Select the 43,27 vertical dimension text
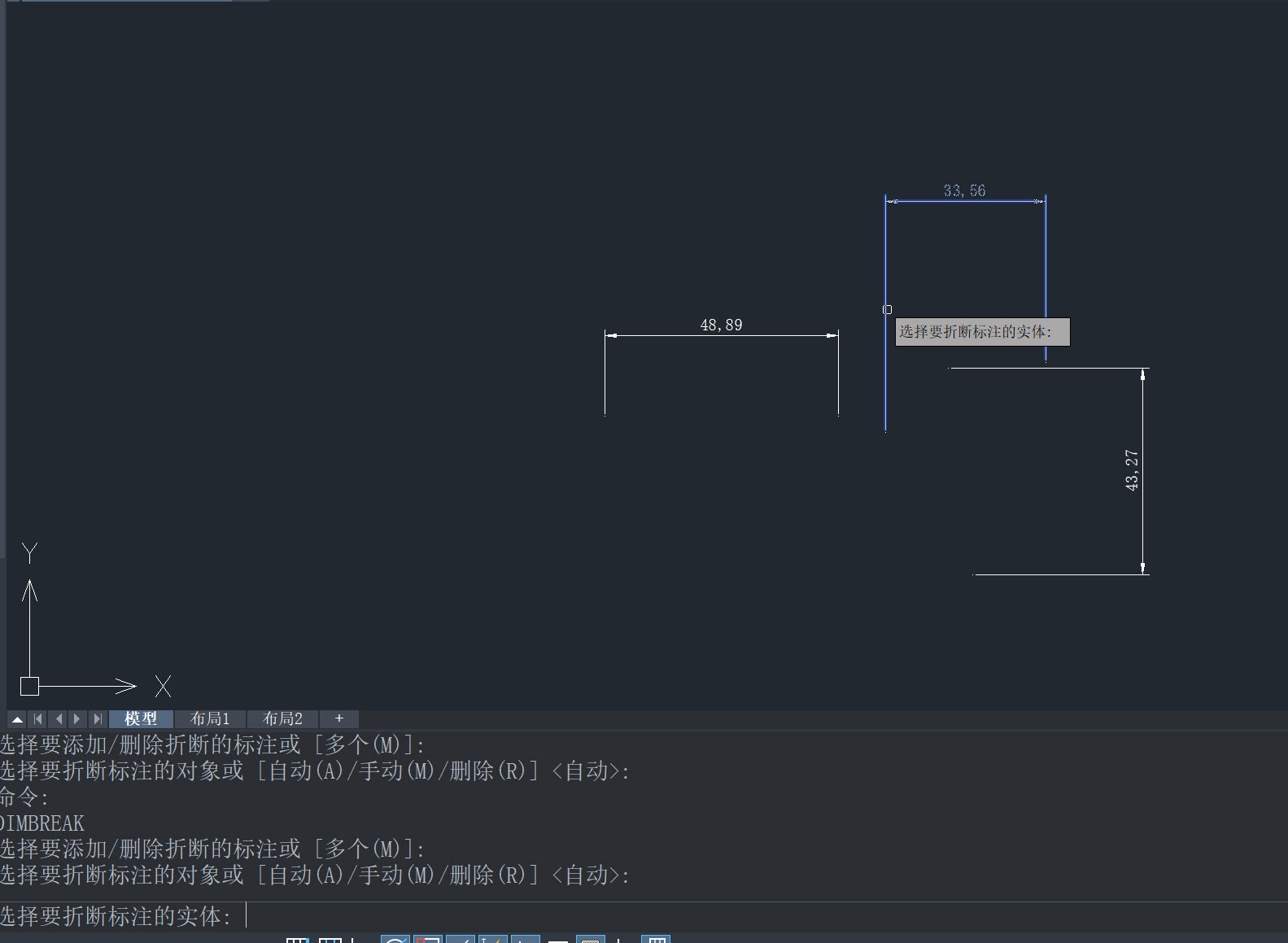 pyautogui.click(x=1132, y=469)
